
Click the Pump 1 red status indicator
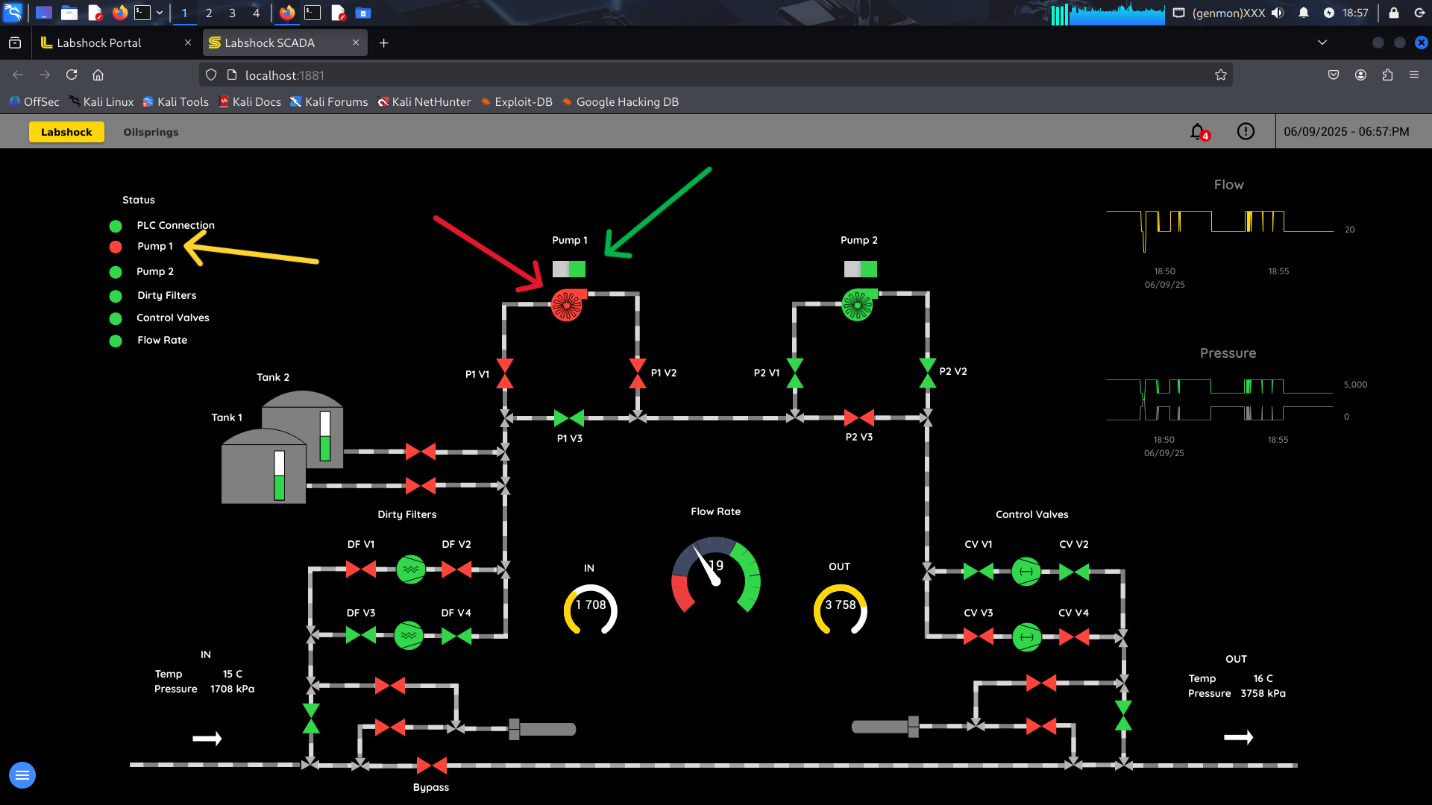[x=116, y=247]
